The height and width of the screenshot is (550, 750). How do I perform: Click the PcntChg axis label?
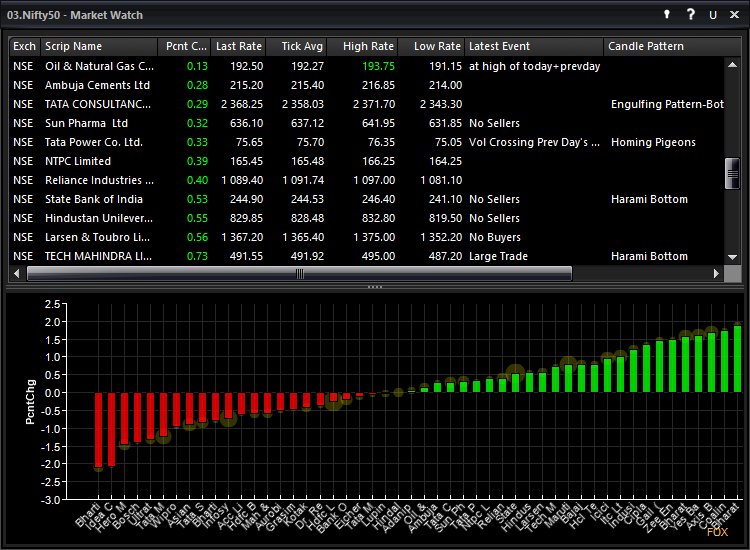click(30, 402)
